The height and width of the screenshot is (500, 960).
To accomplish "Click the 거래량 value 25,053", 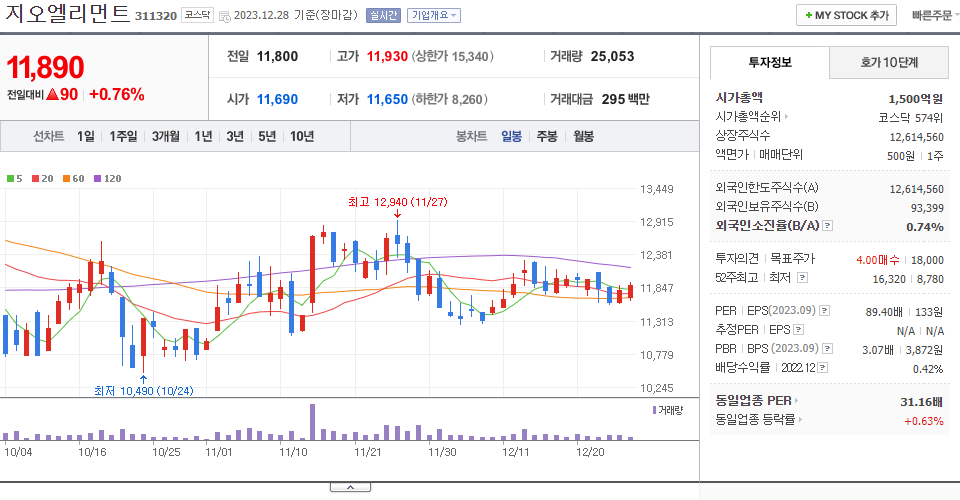I will point(612,56).
